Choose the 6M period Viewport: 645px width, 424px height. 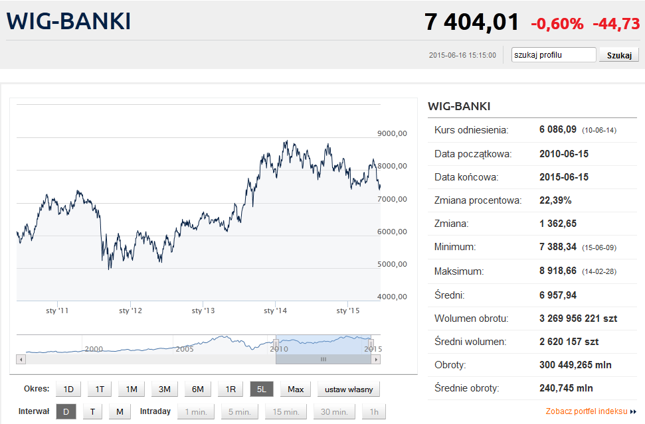(x=198, y=389)
